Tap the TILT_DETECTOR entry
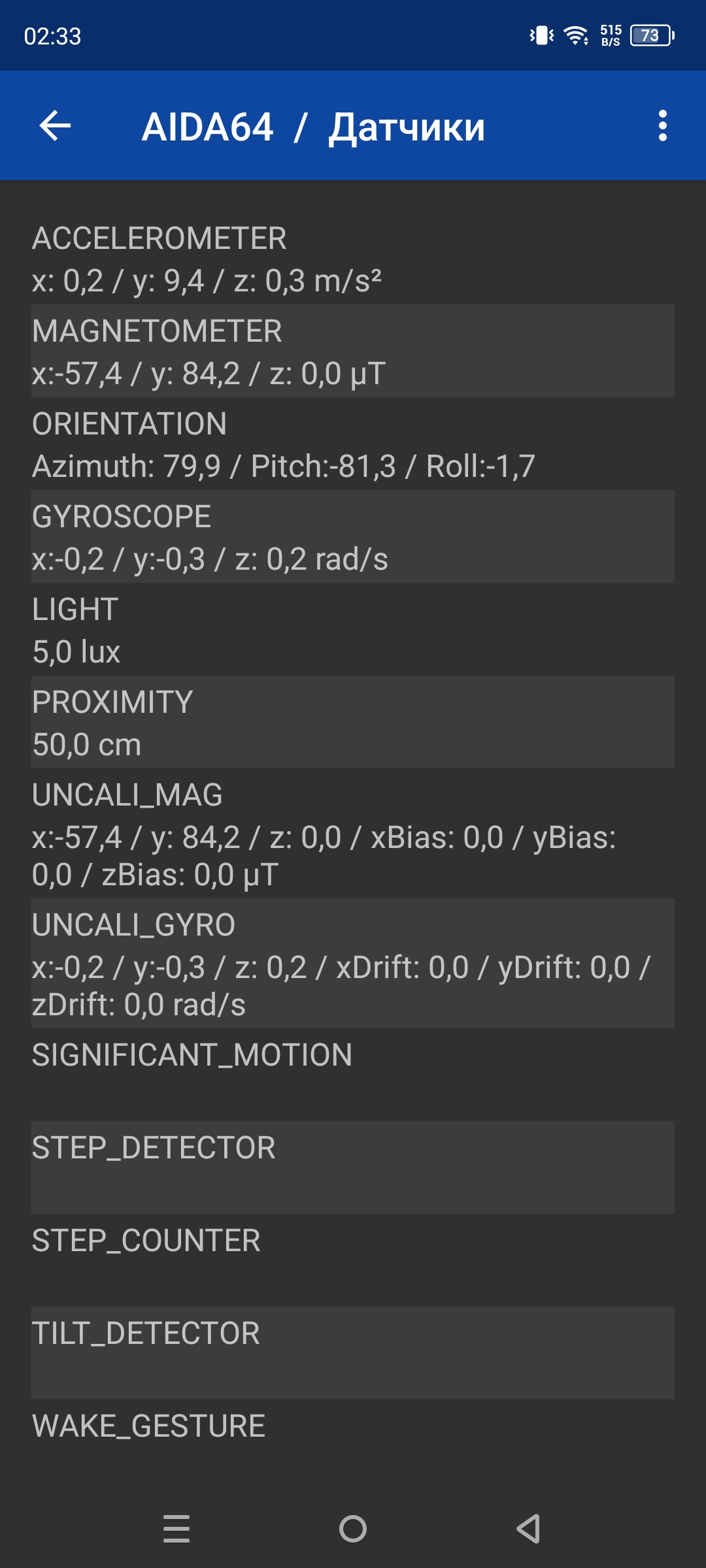This screenshot has width=706, height=1568. click(x=353, y=1353)
